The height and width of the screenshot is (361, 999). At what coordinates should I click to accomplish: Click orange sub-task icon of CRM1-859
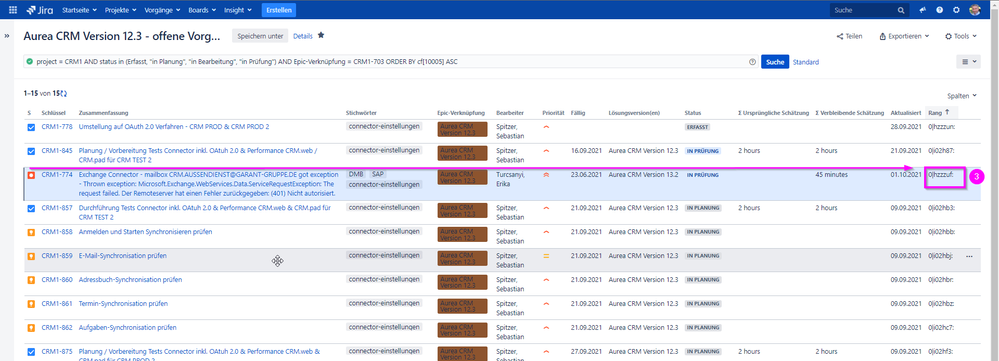[x=31, y=256]
